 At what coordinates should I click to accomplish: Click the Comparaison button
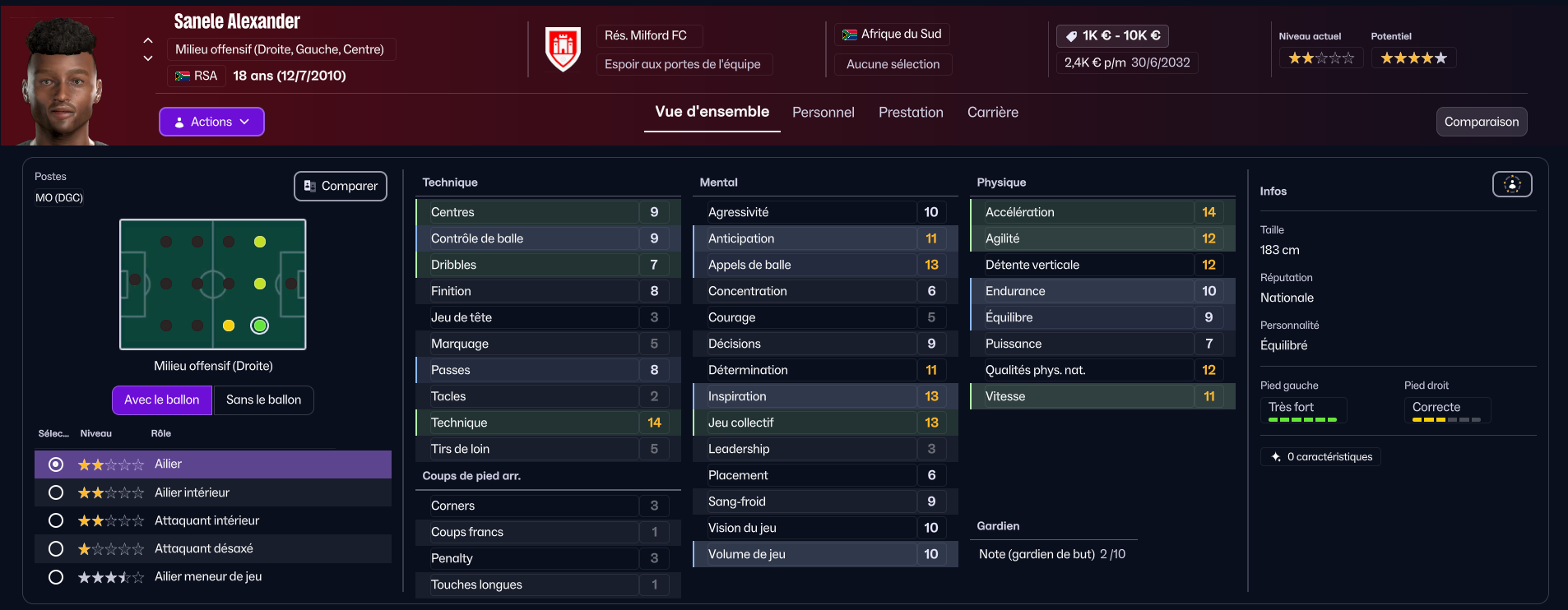tap(1481, 122)
